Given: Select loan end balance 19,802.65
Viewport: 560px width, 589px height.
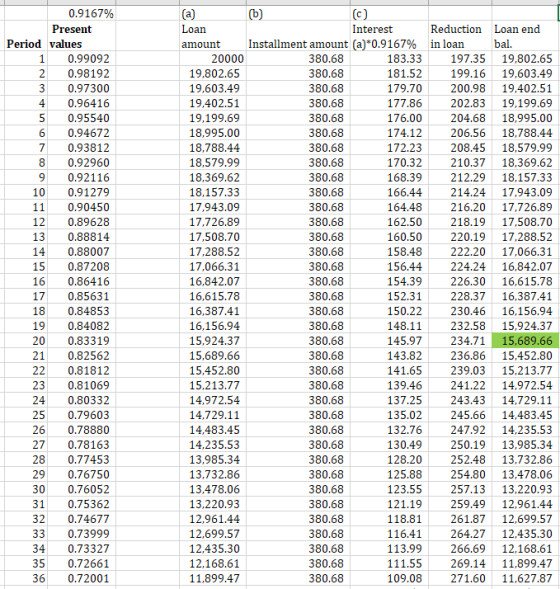Looking at the screenshot, I should [527, 59].
